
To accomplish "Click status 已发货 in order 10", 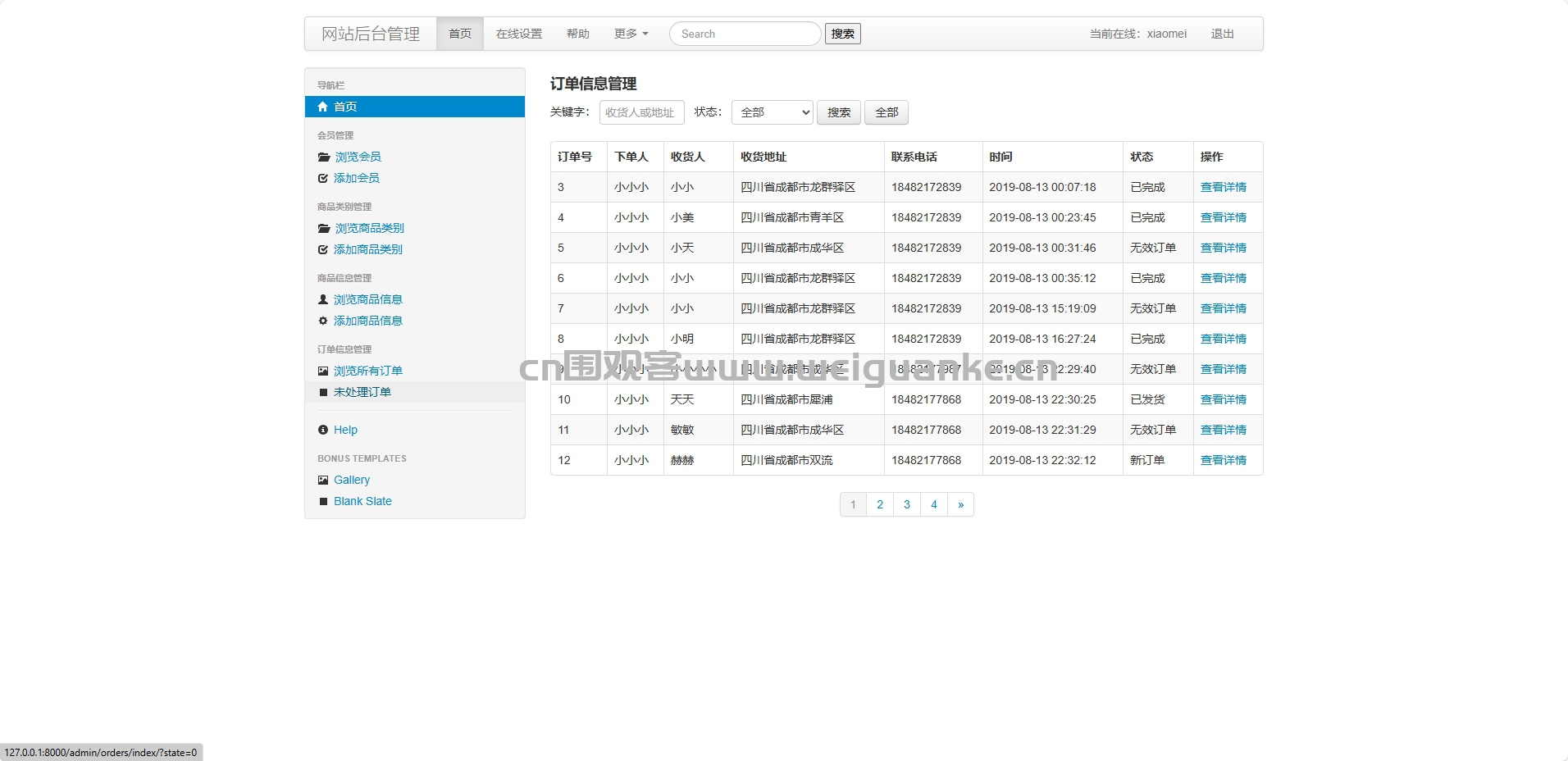I will click(x=1147, y=399).
